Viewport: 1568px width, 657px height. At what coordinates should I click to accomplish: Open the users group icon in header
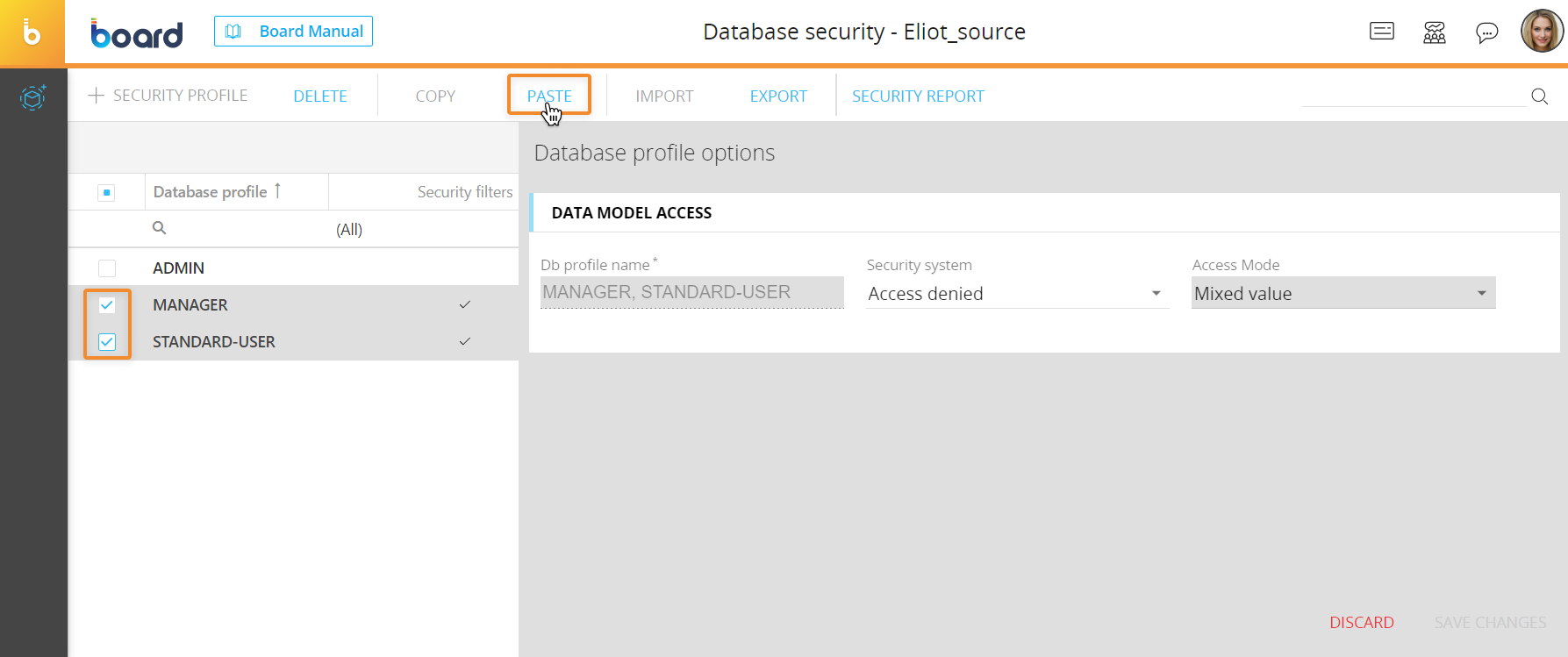(x=1435, y=32)
